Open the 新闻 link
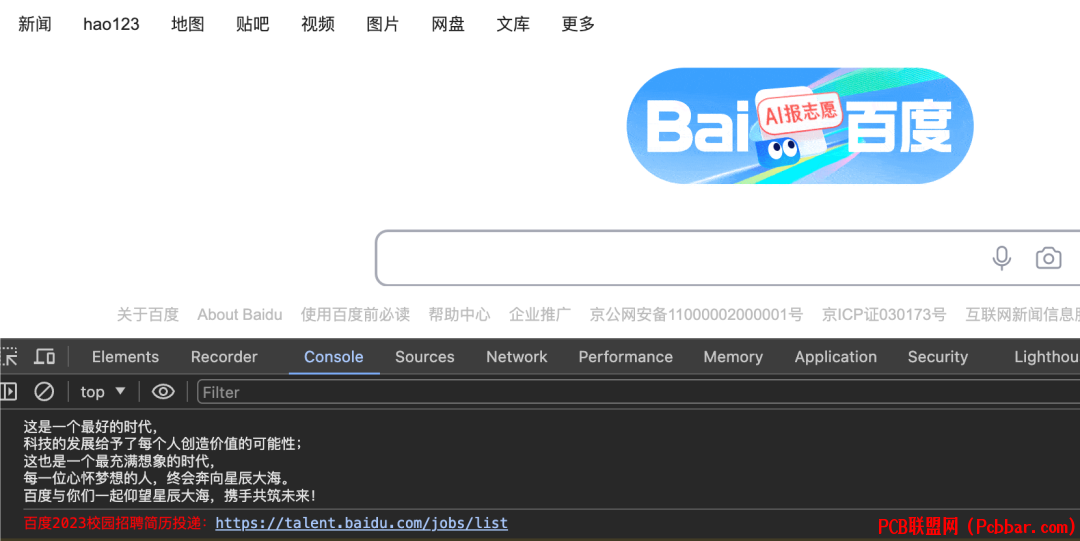This screenshot has height=541, width=1080. coord(34,24)
